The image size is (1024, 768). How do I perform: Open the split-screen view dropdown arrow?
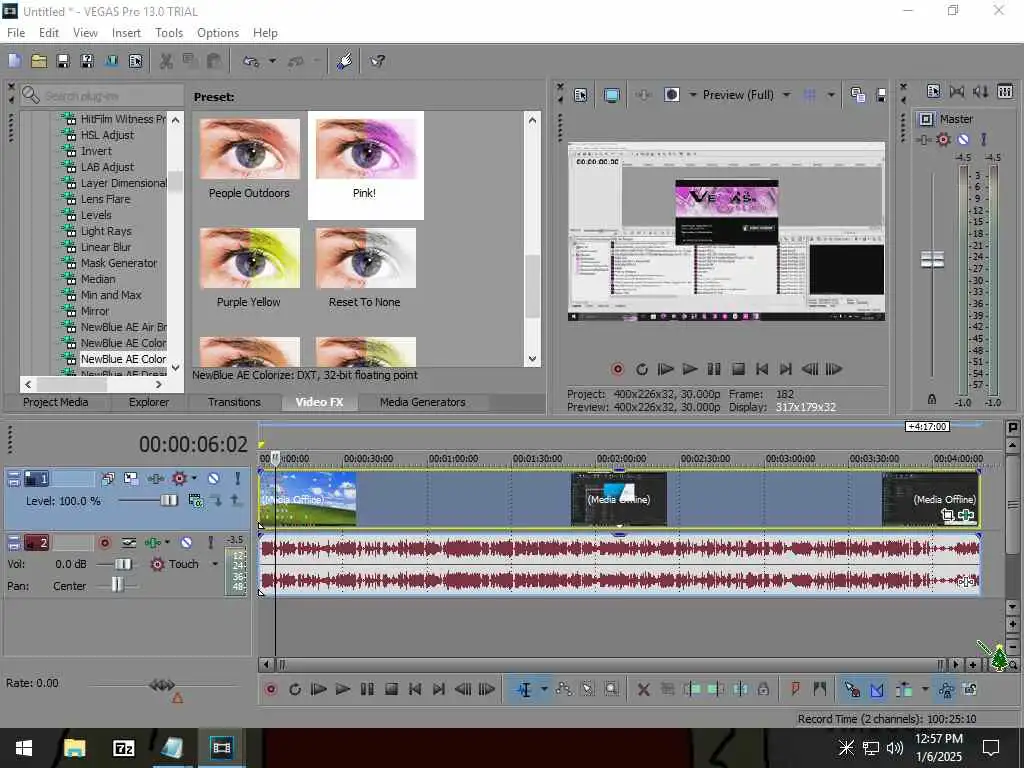(692, 95)
